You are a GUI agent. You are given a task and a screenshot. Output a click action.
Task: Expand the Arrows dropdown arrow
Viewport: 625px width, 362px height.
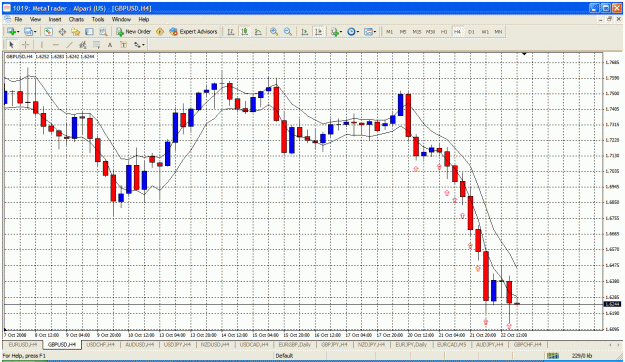tap(143, 45)
